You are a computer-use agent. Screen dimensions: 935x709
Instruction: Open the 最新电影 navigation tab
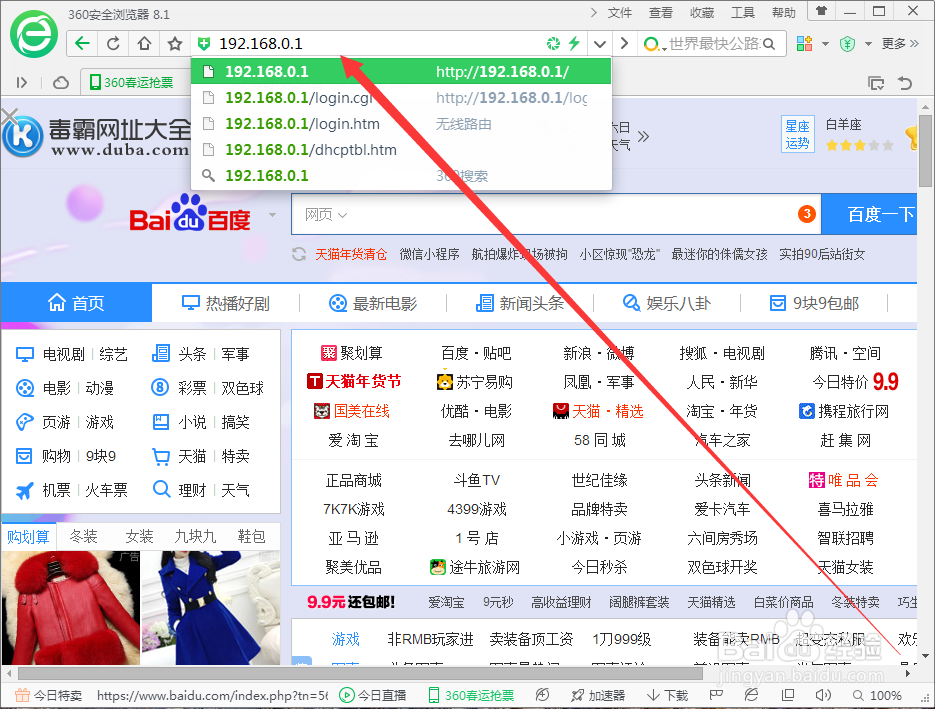(x=373, y=304)
